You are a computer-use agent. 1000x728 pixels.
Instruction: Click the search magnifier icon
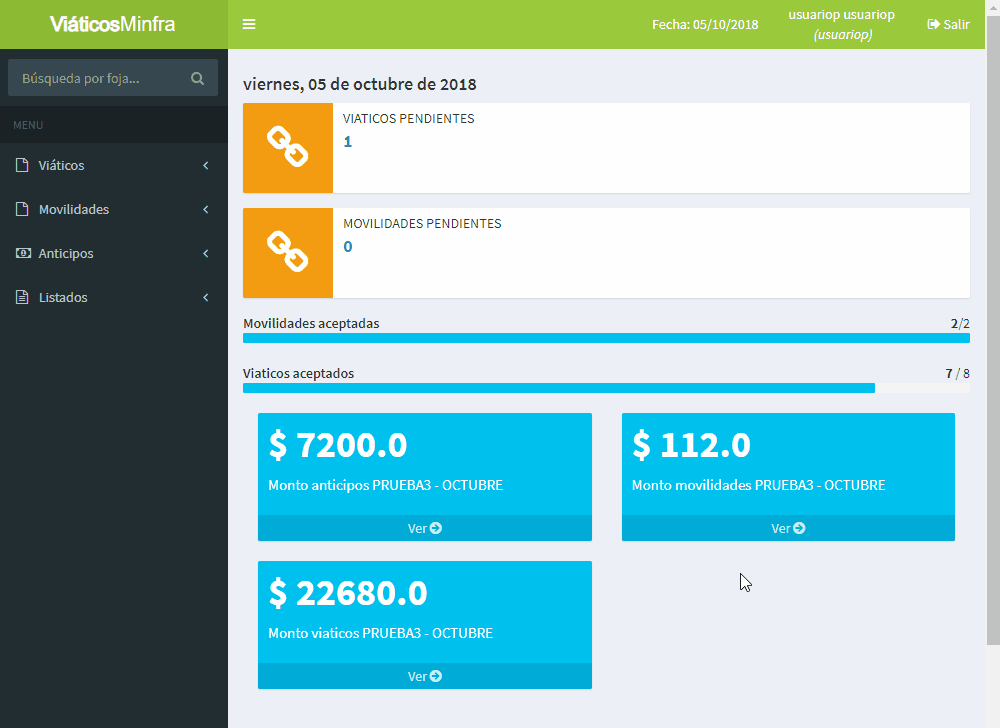point(197,78)
